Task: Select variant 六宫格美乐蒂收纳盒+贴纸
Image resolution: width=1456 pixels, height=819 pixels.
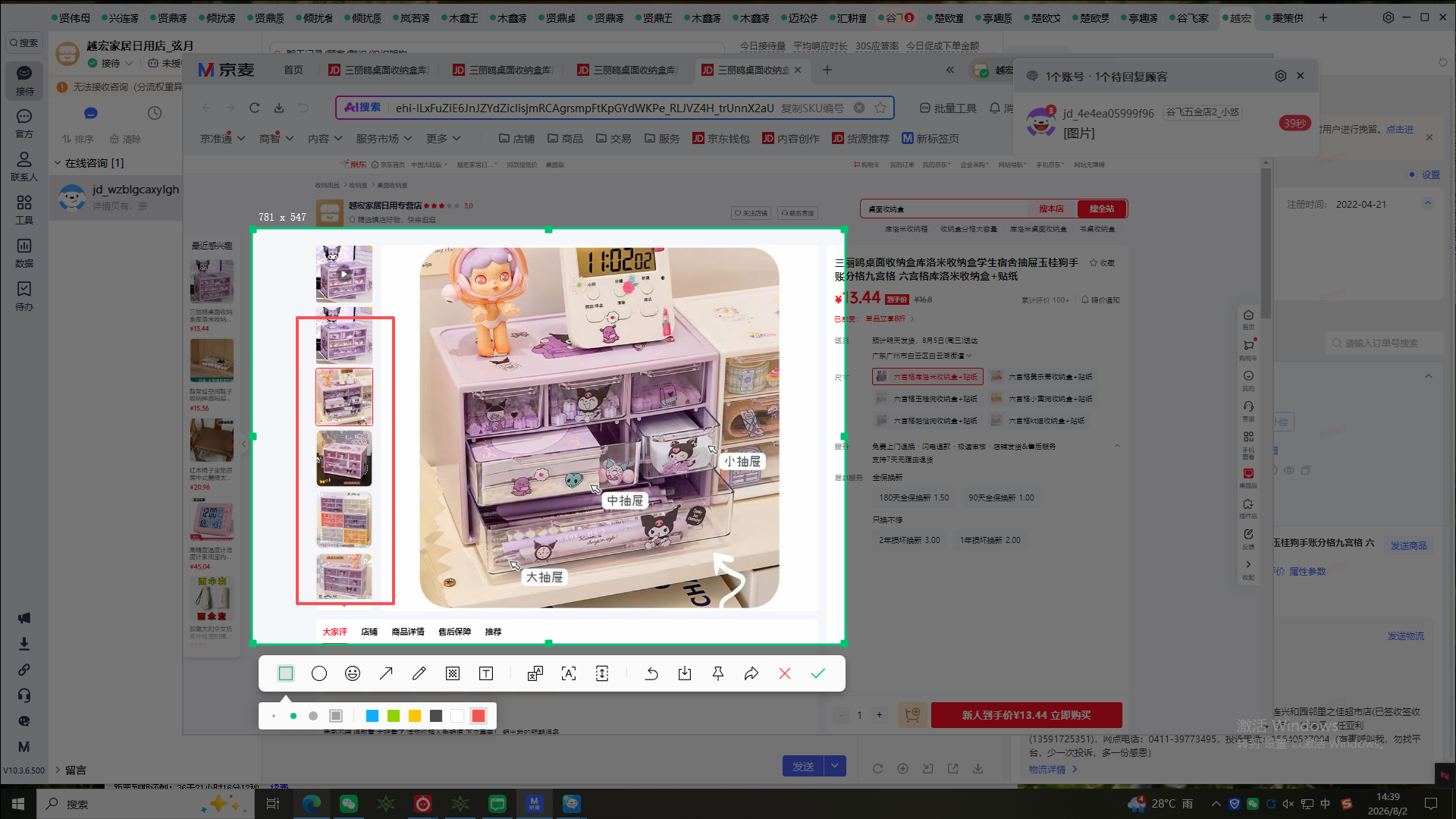Action: coord(1042,377)
